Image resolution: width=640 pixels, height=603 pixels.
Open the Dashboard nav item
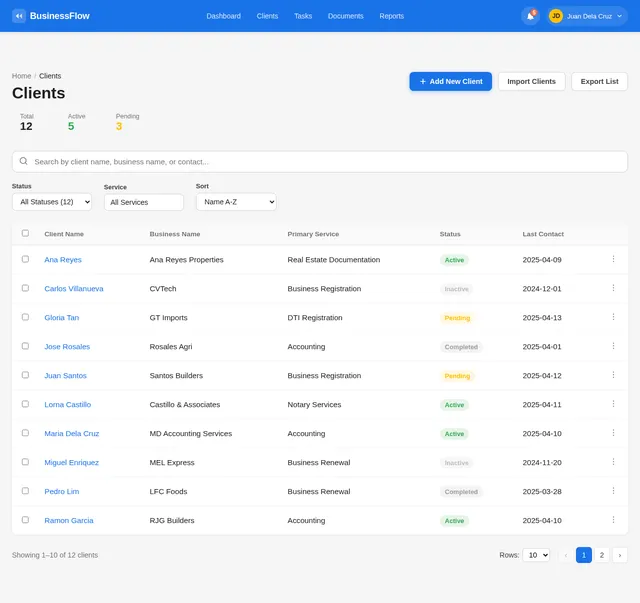click(x=223, y=16)
